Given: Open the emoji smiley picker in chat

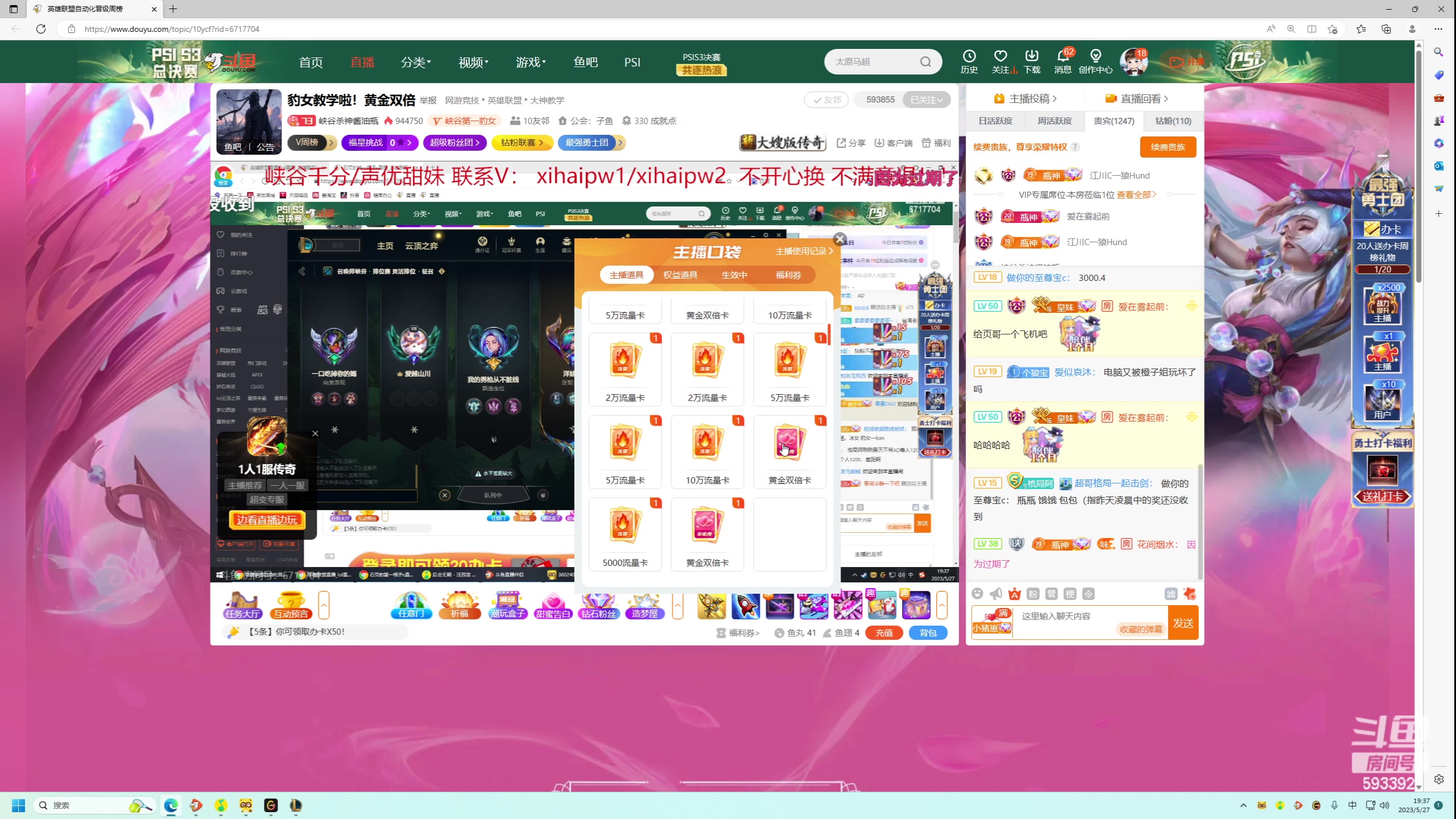Looking at the screenshot, I should [977, 594].
